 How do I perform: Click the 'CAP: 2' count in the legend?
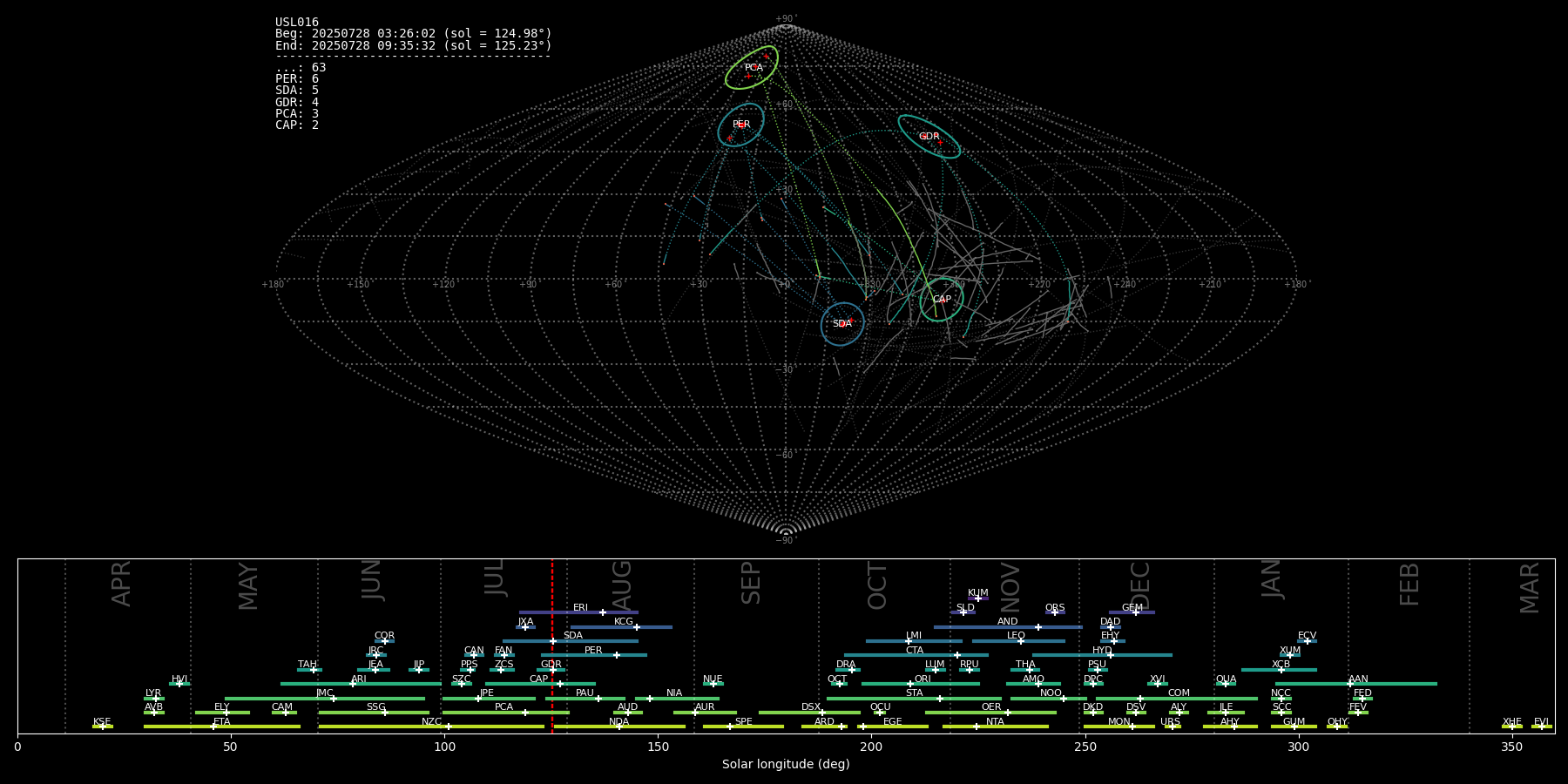(x=297, y=125)
